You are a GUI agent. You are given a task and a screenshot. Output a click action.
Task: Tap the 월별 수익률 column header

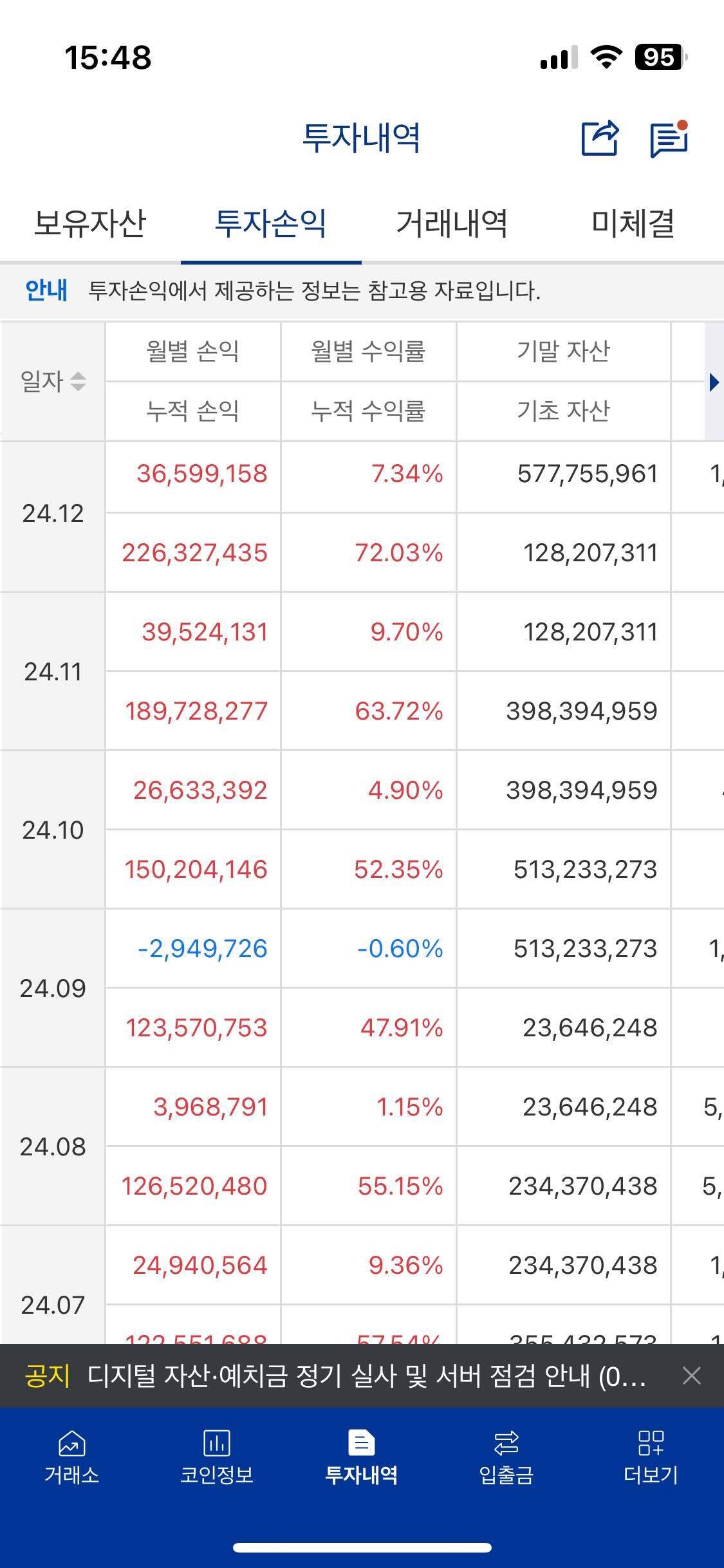coord(368,351)
